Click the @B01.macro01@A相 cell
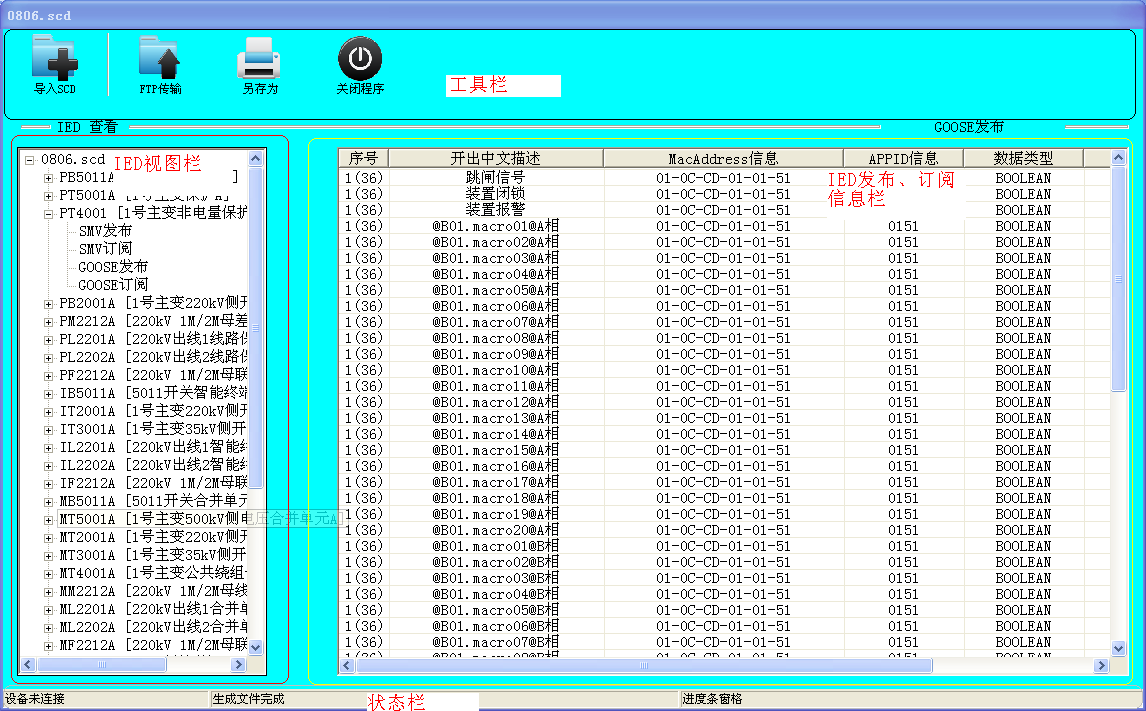 click(x=496, y=226)
